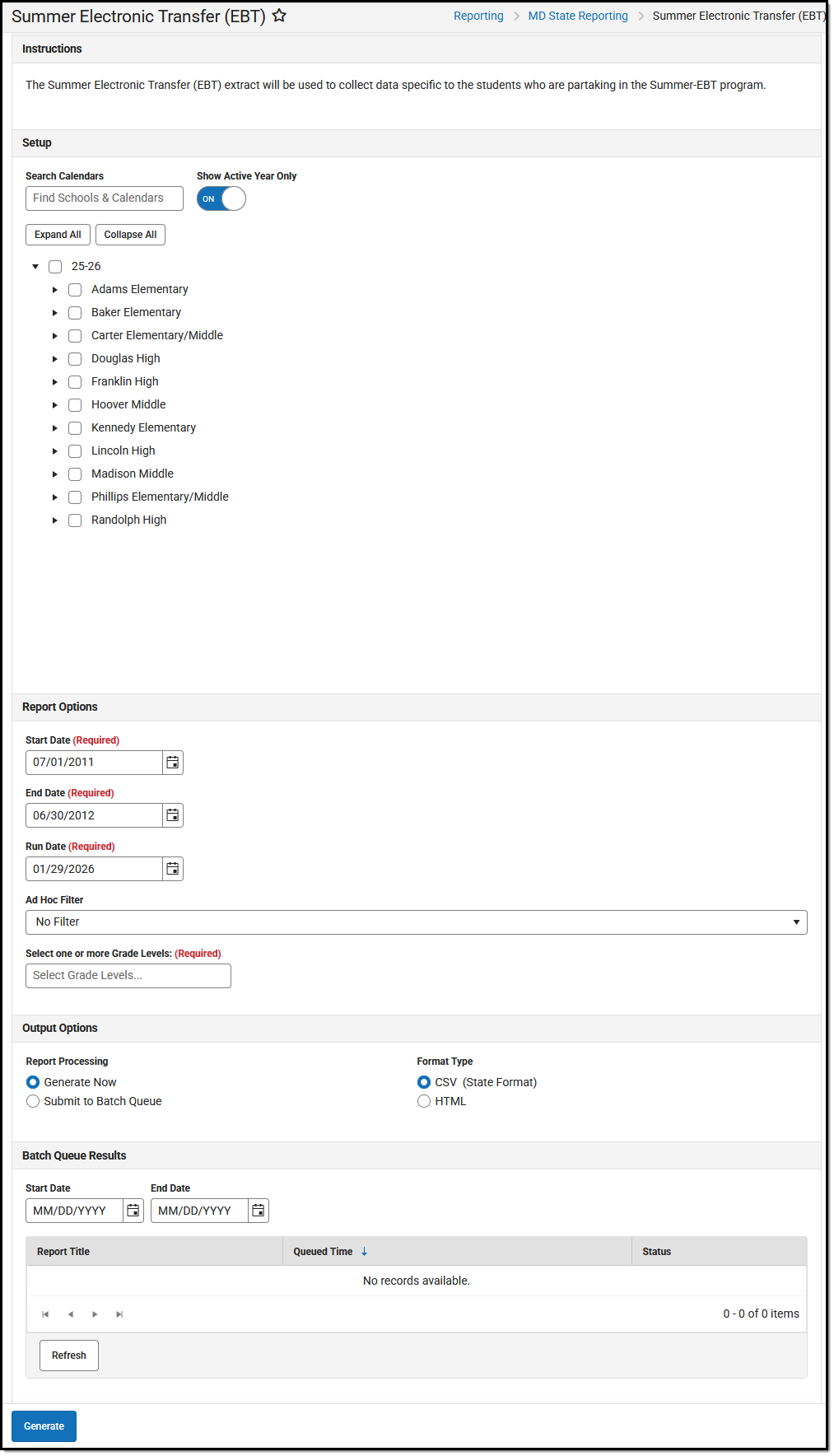834x1456 pixels.
Task: Turn off Show Active Year Only toggle
Action: coord(220,198)
